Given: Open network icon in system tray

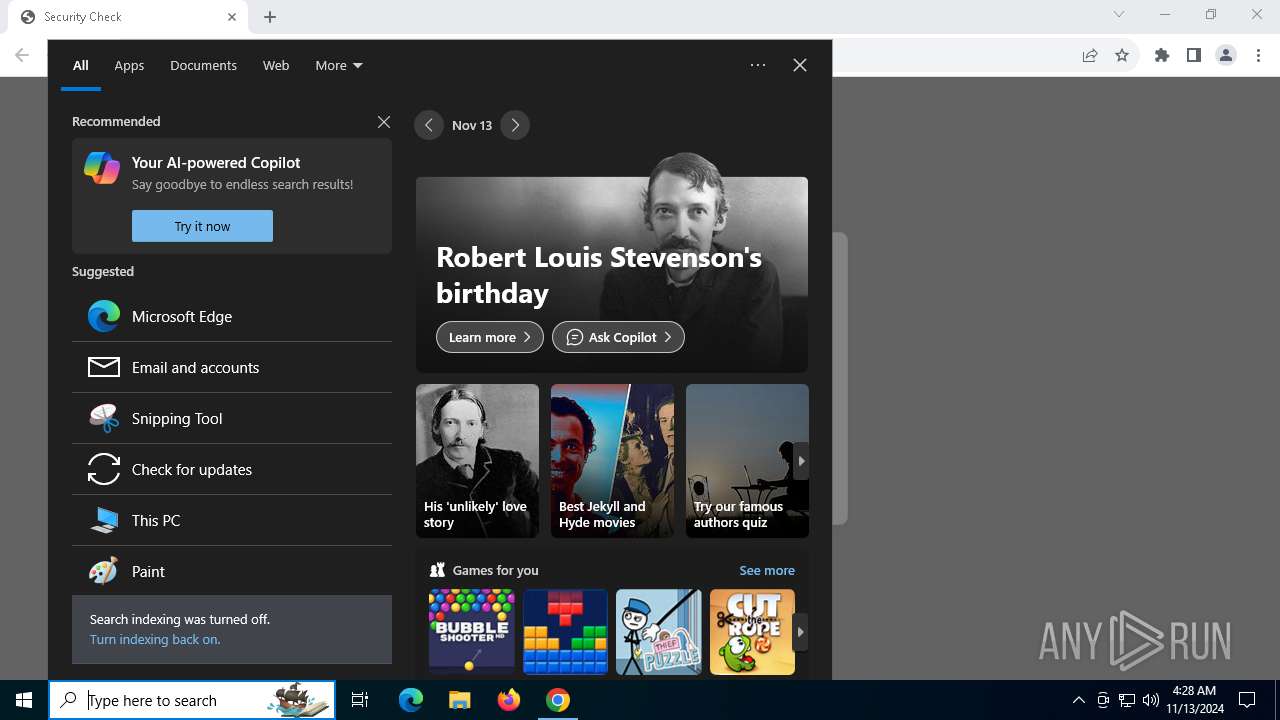Looking at the screenshot, I should [1127, 700].
